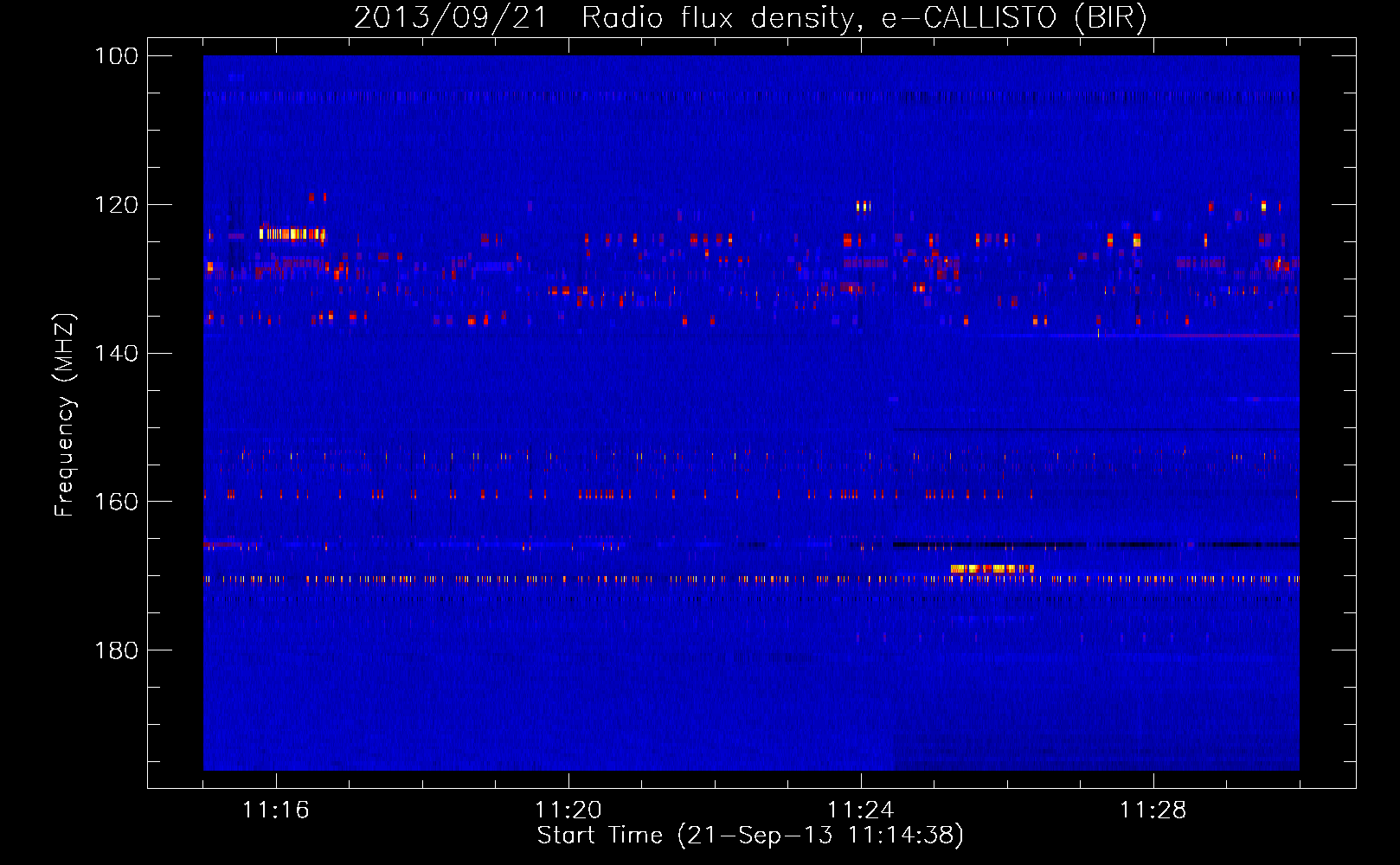
Task: Click the 11:24 time tick label
Action: [861, 810]
